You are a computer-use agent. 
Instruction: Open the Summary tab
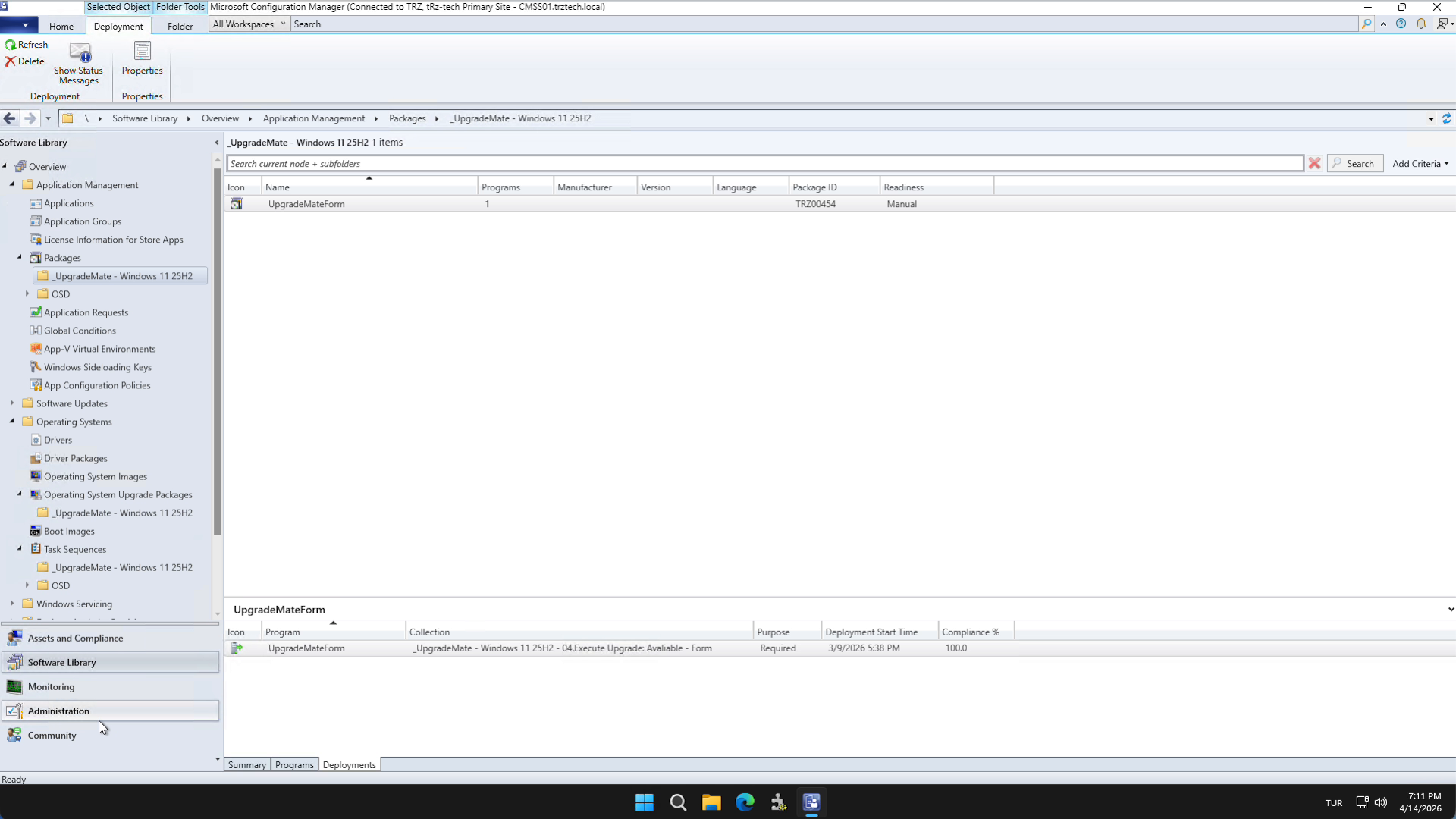point(247,765)
